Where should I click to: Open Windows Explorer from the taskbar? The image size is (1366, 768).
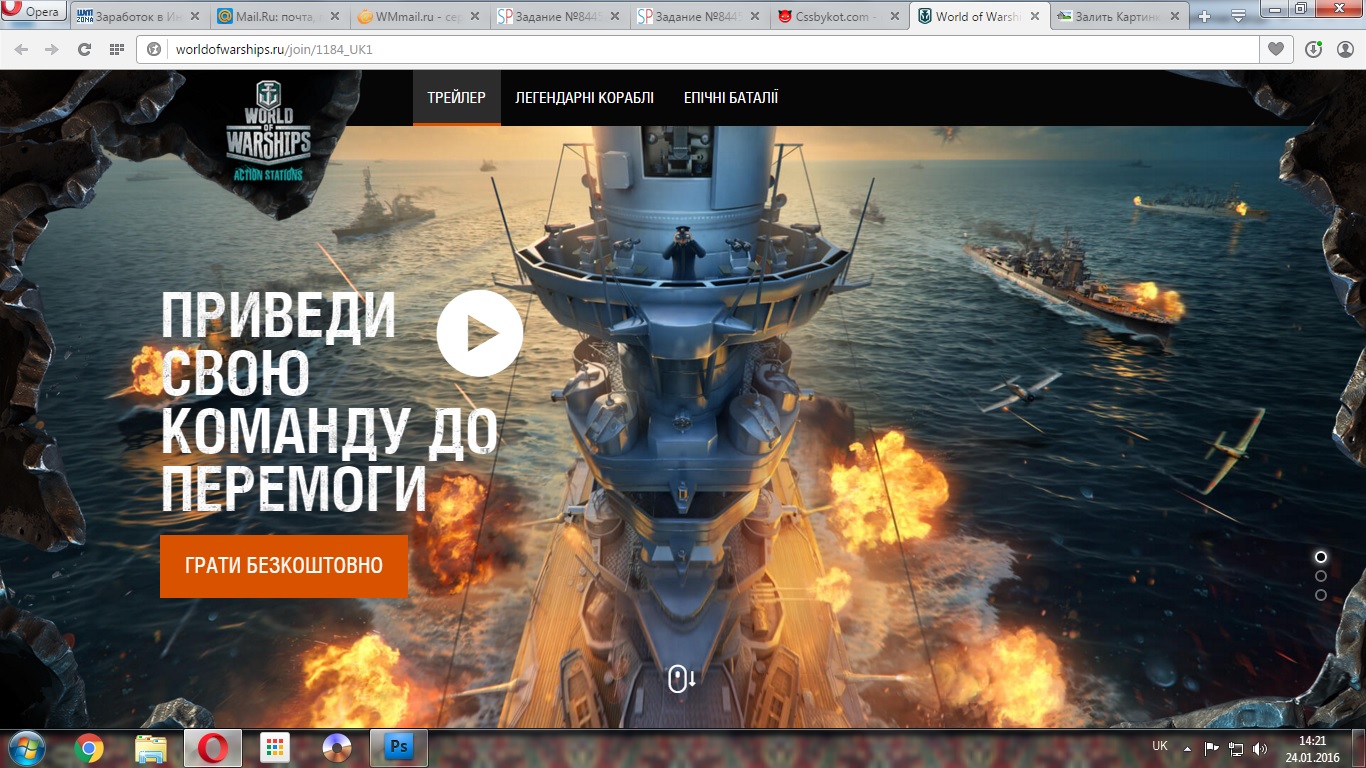pyautogui.click(x=151, y=748)
